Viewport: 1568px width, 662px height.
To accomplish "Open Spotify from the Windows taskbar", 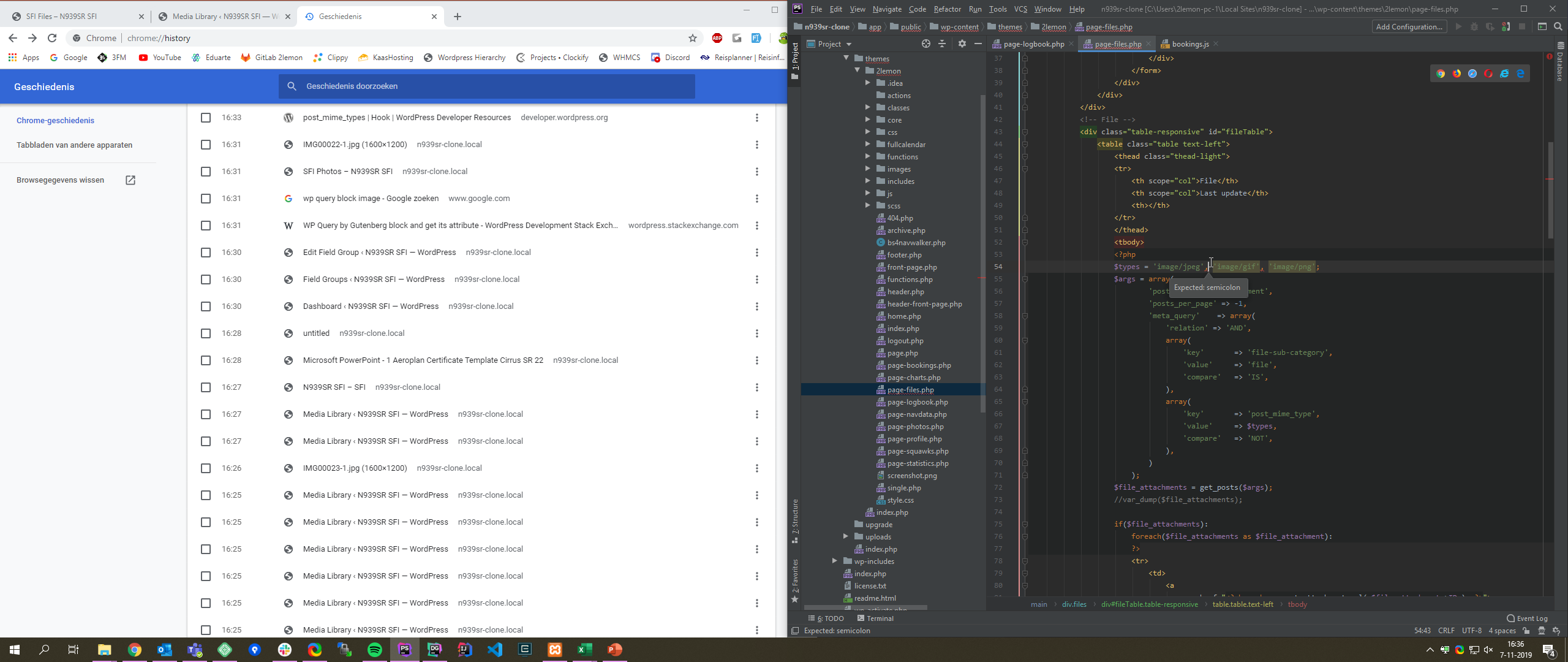I will pos(374,650).
